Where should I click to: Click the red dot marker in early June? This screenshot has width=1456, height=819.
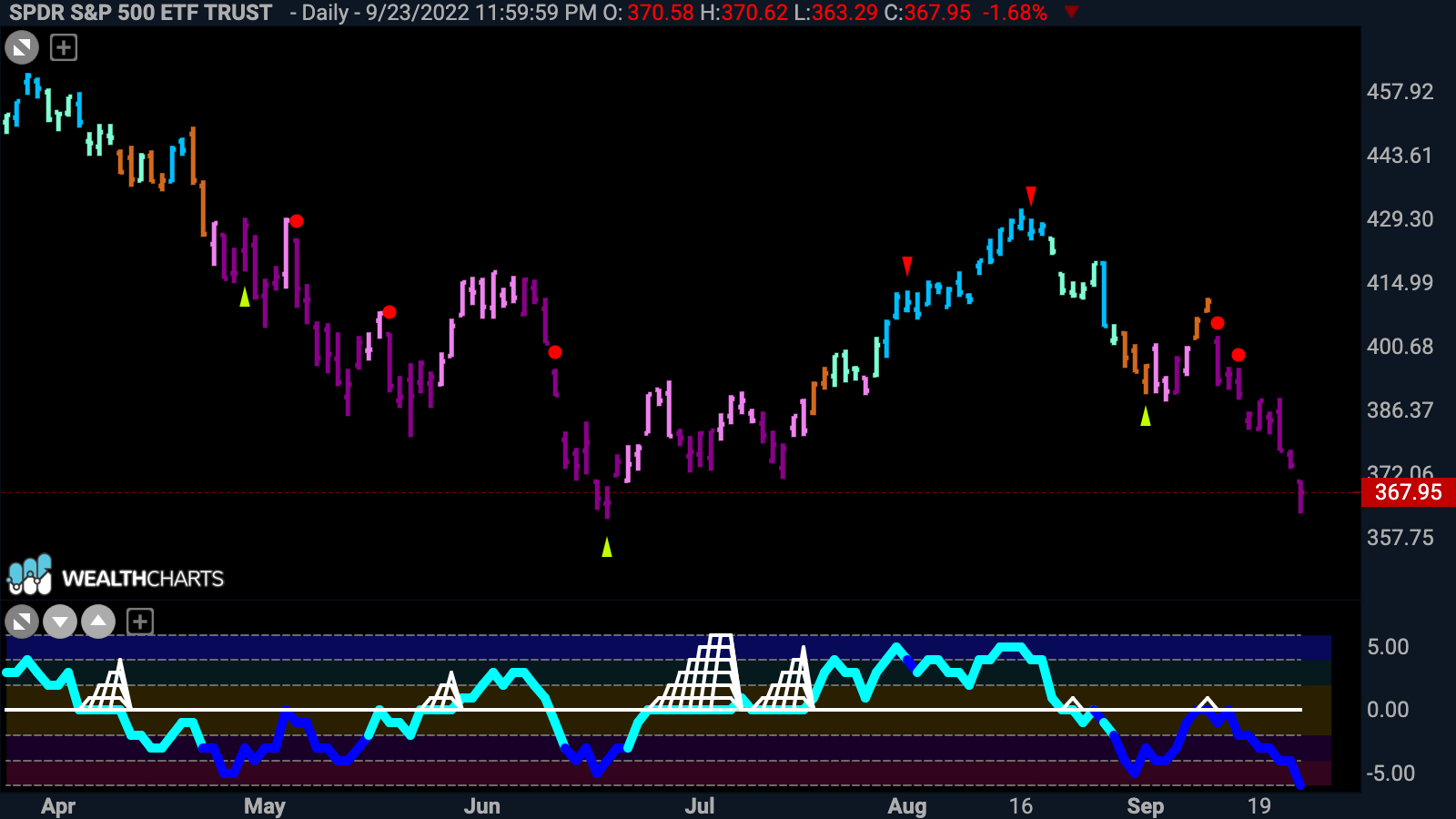pyautogui.click(x=555, y=352)
